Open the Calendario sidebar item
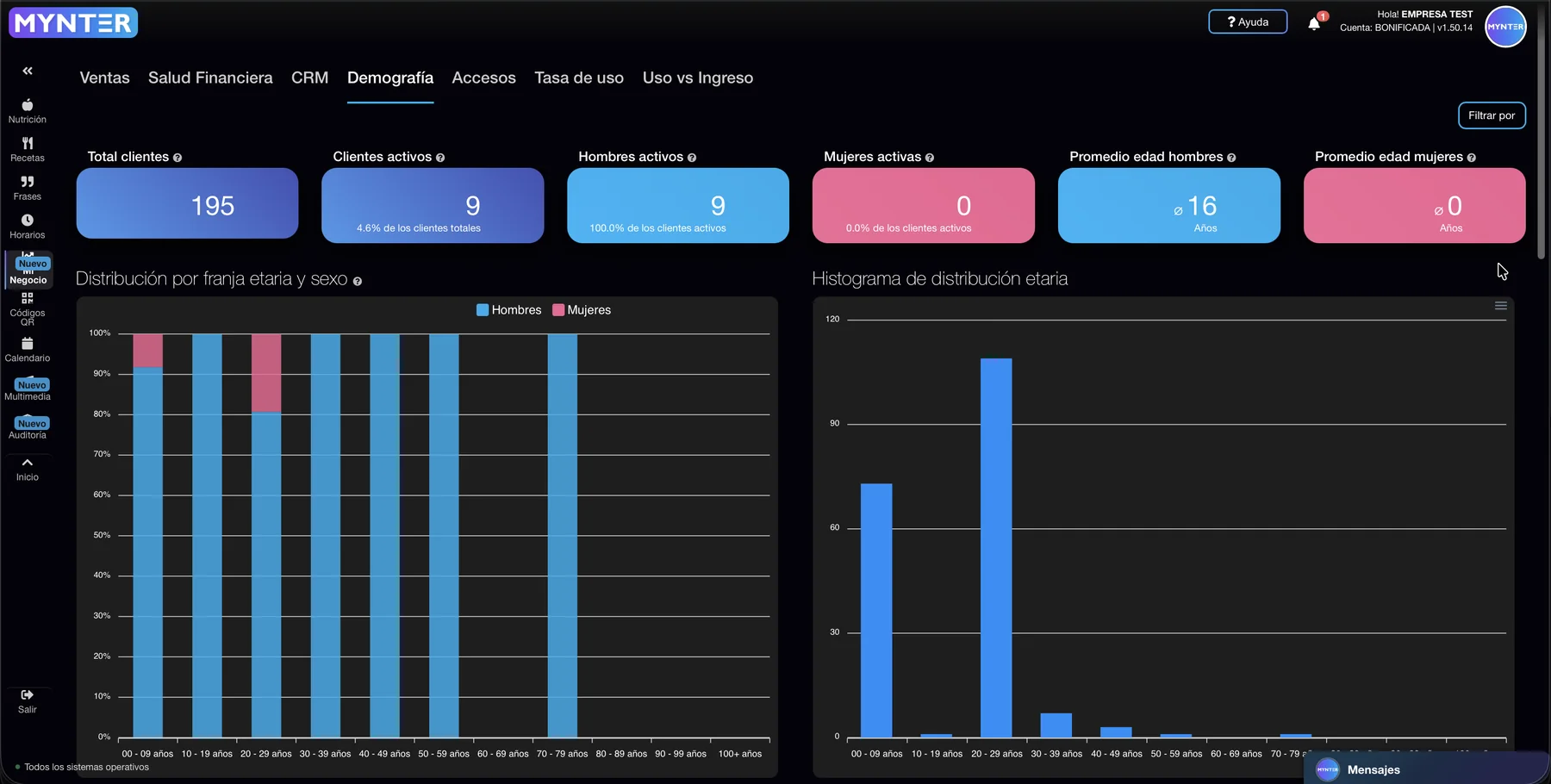The image size is (1551, 784). tap(28, 350)
